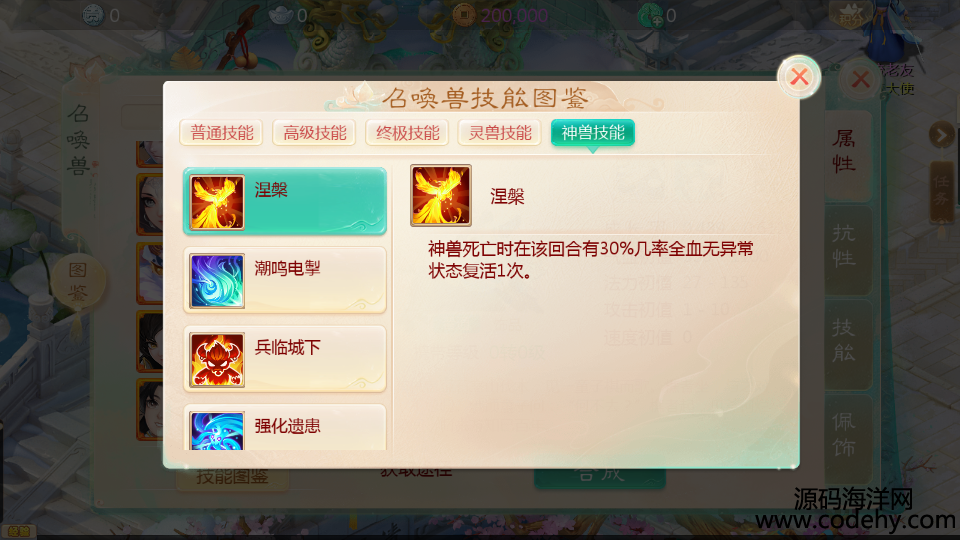Click the large 涅槃 icon in detail panel
960x540 pixels.
(x=441, y=195)
